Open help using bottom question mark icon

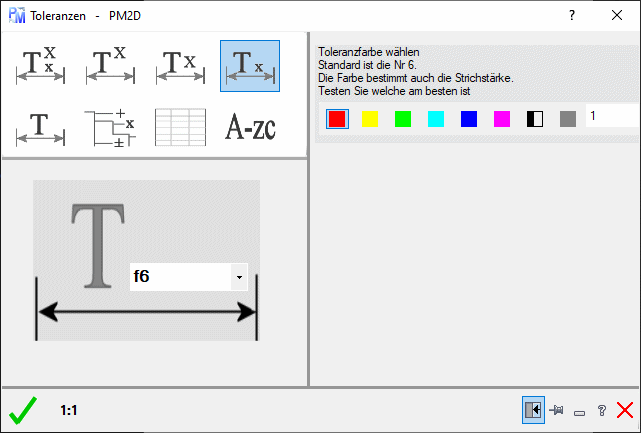[x=602, y=410]
